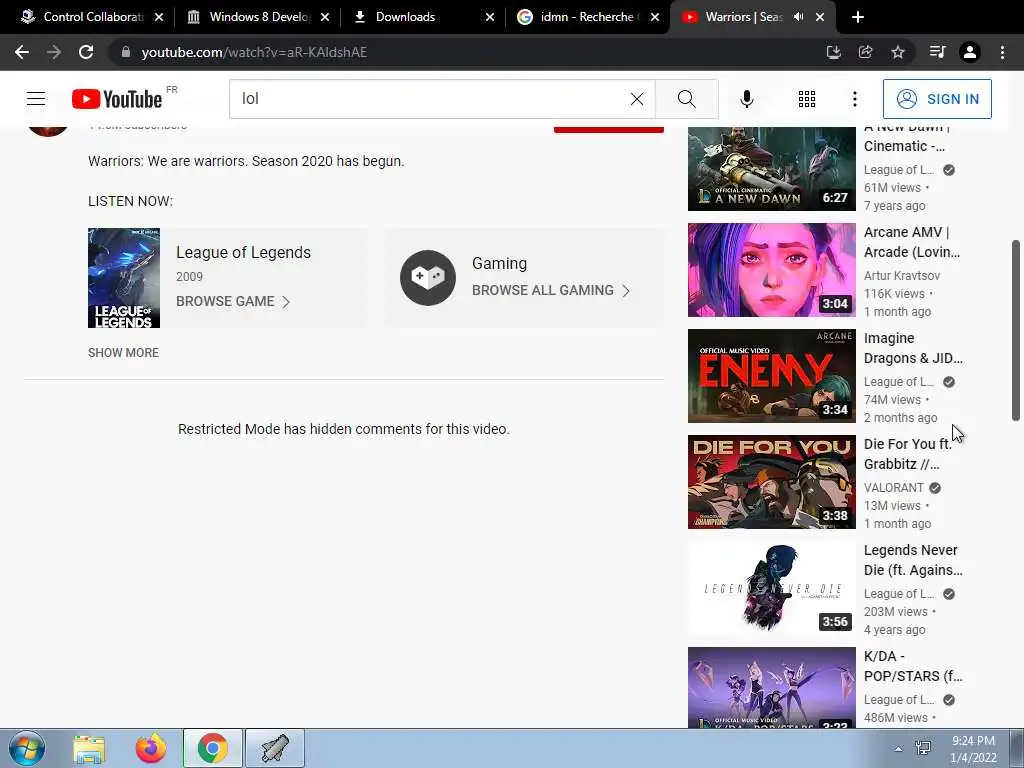Screen dimensions: 1024x768
Task: Clear the search box with X icon
Action: (637, 99)
